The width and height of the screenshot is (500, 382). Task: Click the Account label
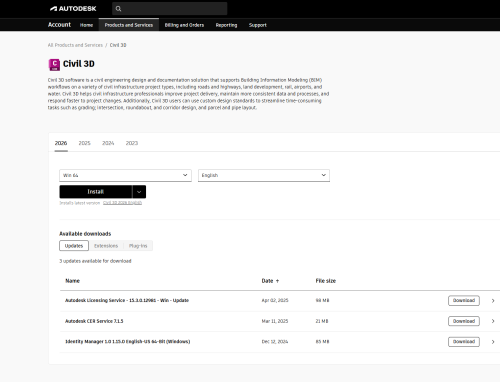tap(59, 25)
